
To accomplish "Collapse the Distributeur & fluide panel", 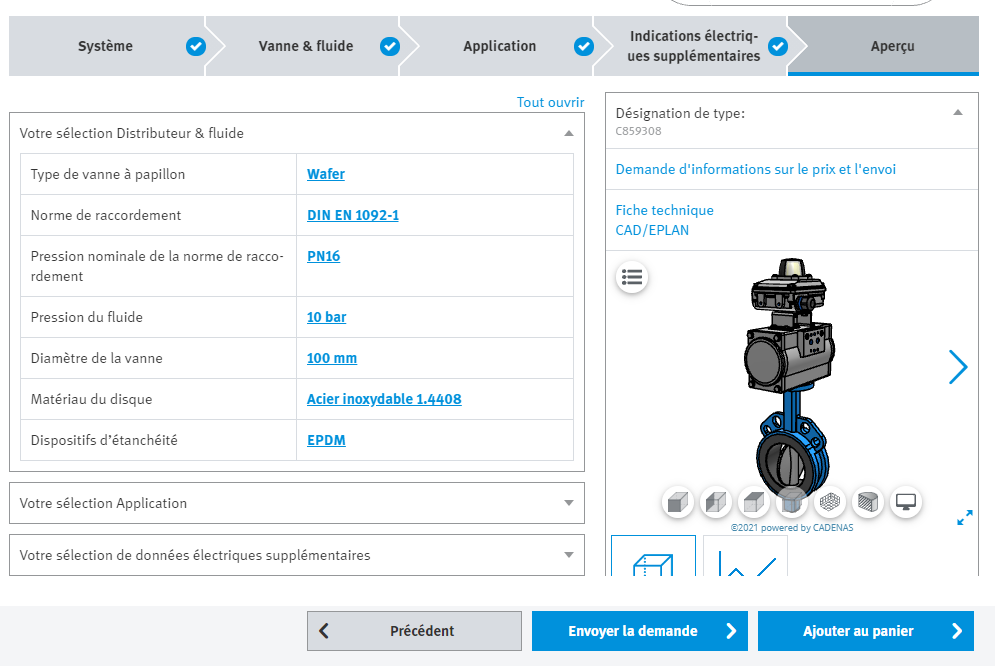I will [569, 132].
